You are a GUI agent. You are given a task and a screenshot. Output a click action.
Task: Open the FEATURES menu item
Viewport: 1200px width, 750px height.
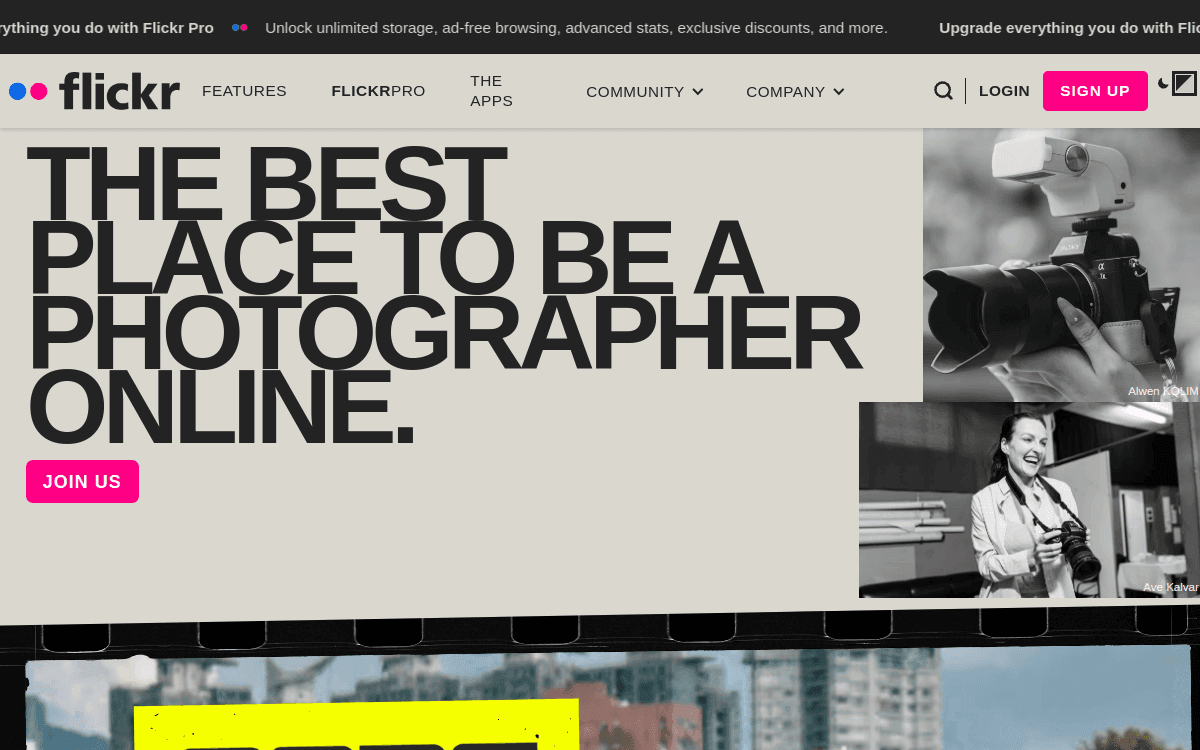coord(244,90)
